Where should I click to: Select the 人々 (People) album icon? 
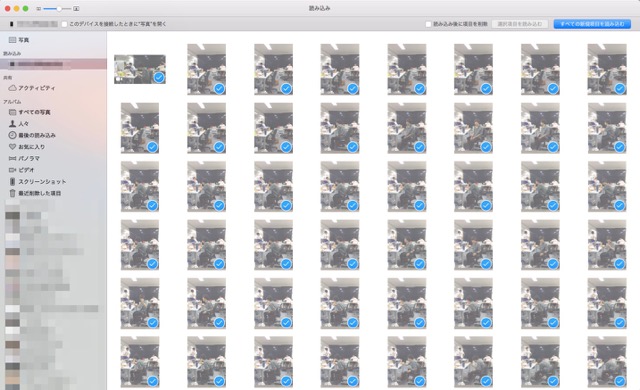click(12, 124)
